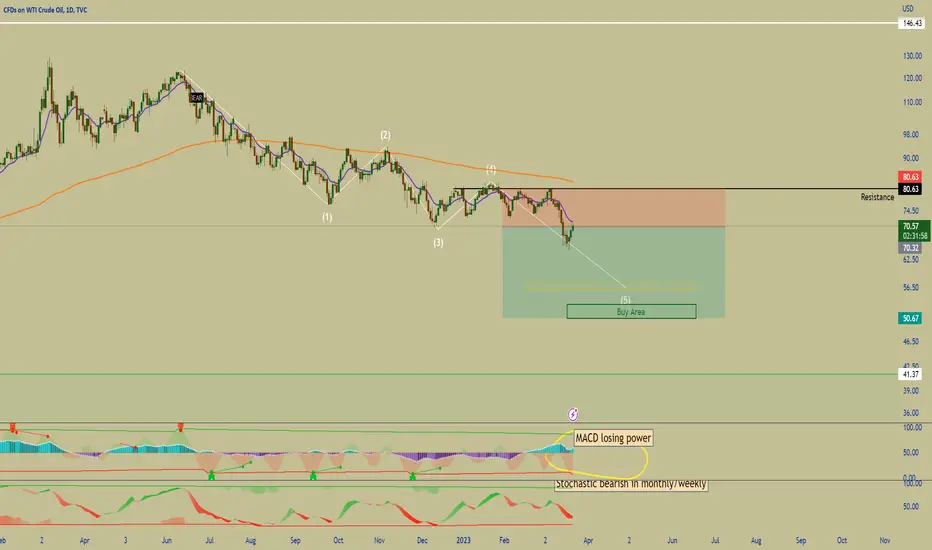Click the 50.67 target price tag

coord(910,319)
